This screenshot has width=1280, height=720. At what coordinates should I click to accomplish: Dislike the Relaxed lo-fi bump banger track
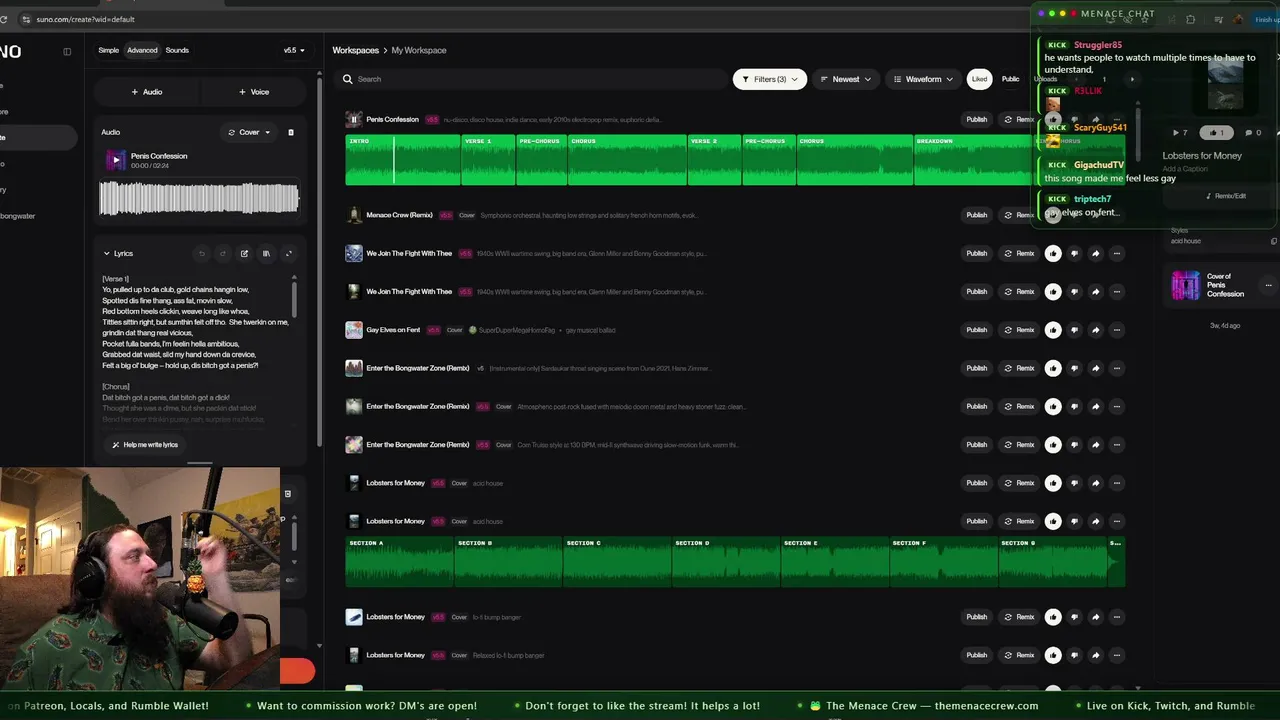click(x=1074, y=655)
